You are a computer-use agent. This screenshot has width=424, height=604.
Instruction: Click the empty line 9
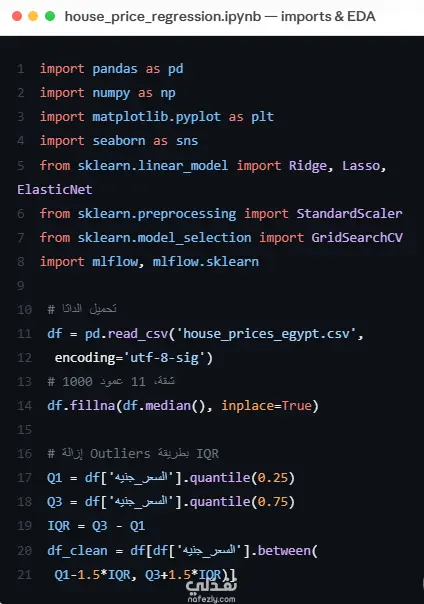click(212, 285)
